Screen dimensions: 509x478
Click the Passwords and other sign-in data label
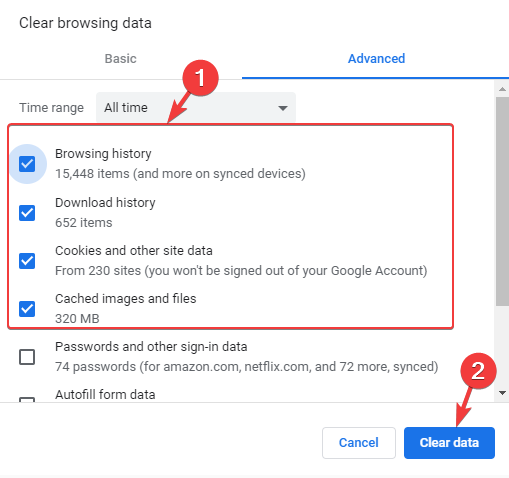pos(151,347)
